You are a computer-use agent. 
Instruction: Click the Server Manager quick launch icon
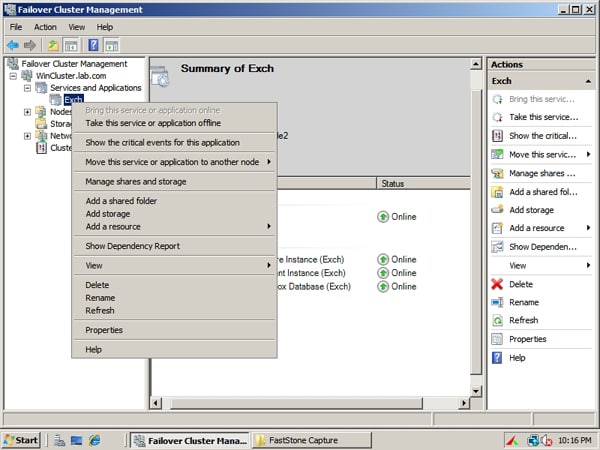tap(59, 440)
